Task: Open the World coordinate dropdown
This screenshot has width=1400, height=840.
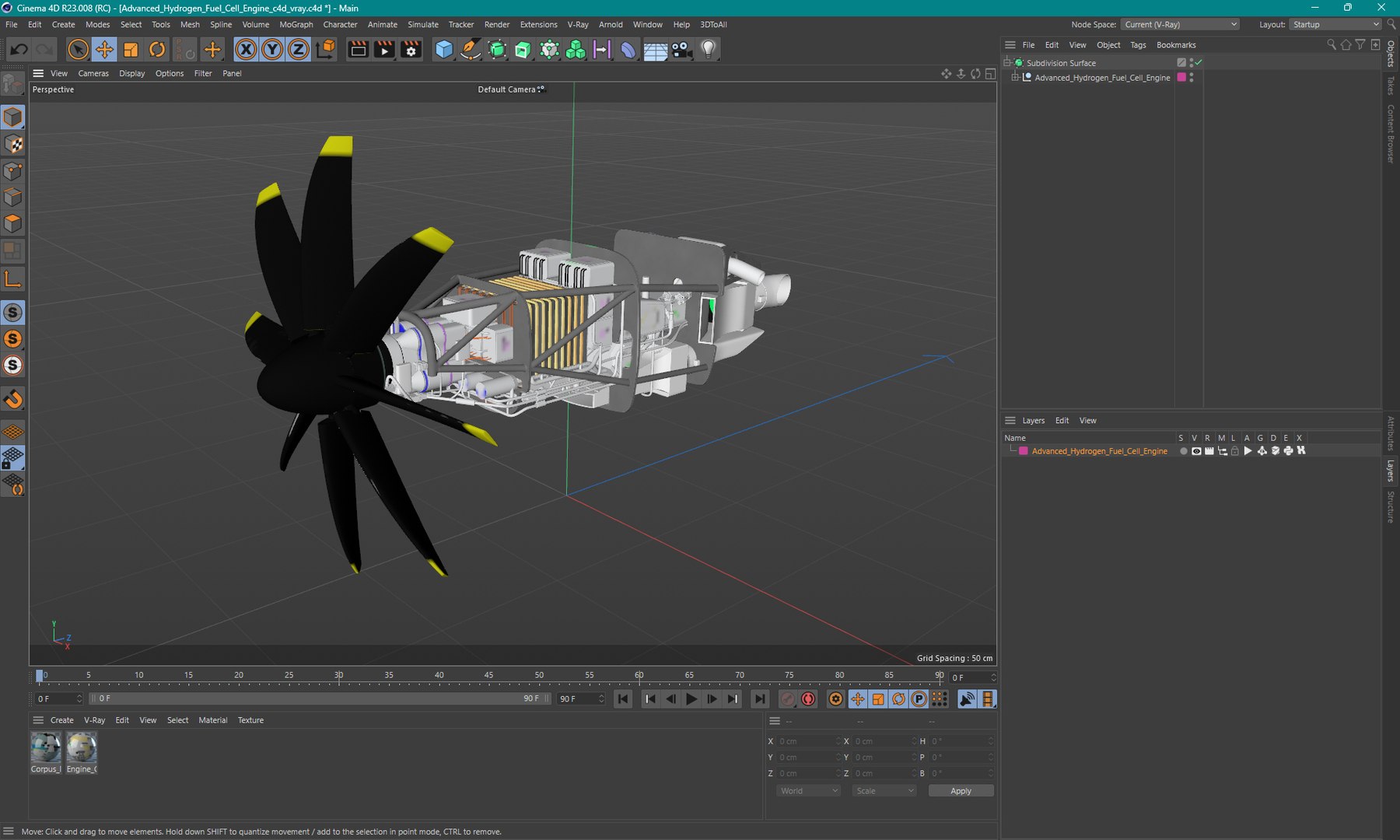Action: click(808, 791)
